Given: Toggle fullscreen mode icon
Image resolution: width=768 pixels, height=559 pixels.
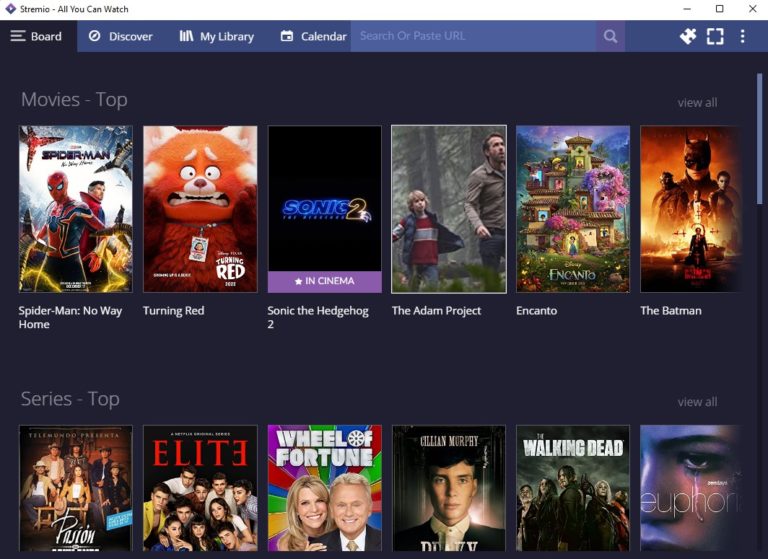Looking at the screenshot, I should [x=715, y=36].
